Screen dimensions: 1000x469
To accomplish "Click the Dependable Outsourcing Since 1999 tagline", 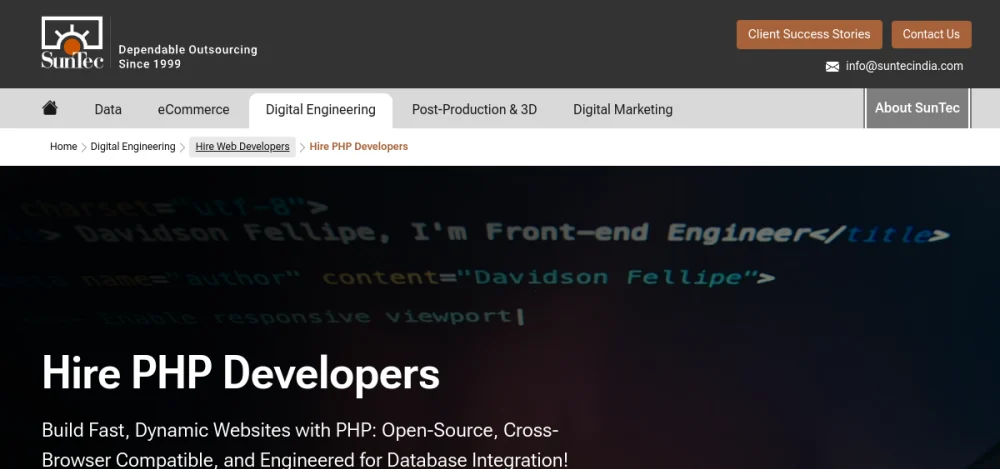I will tap(188, 57).
